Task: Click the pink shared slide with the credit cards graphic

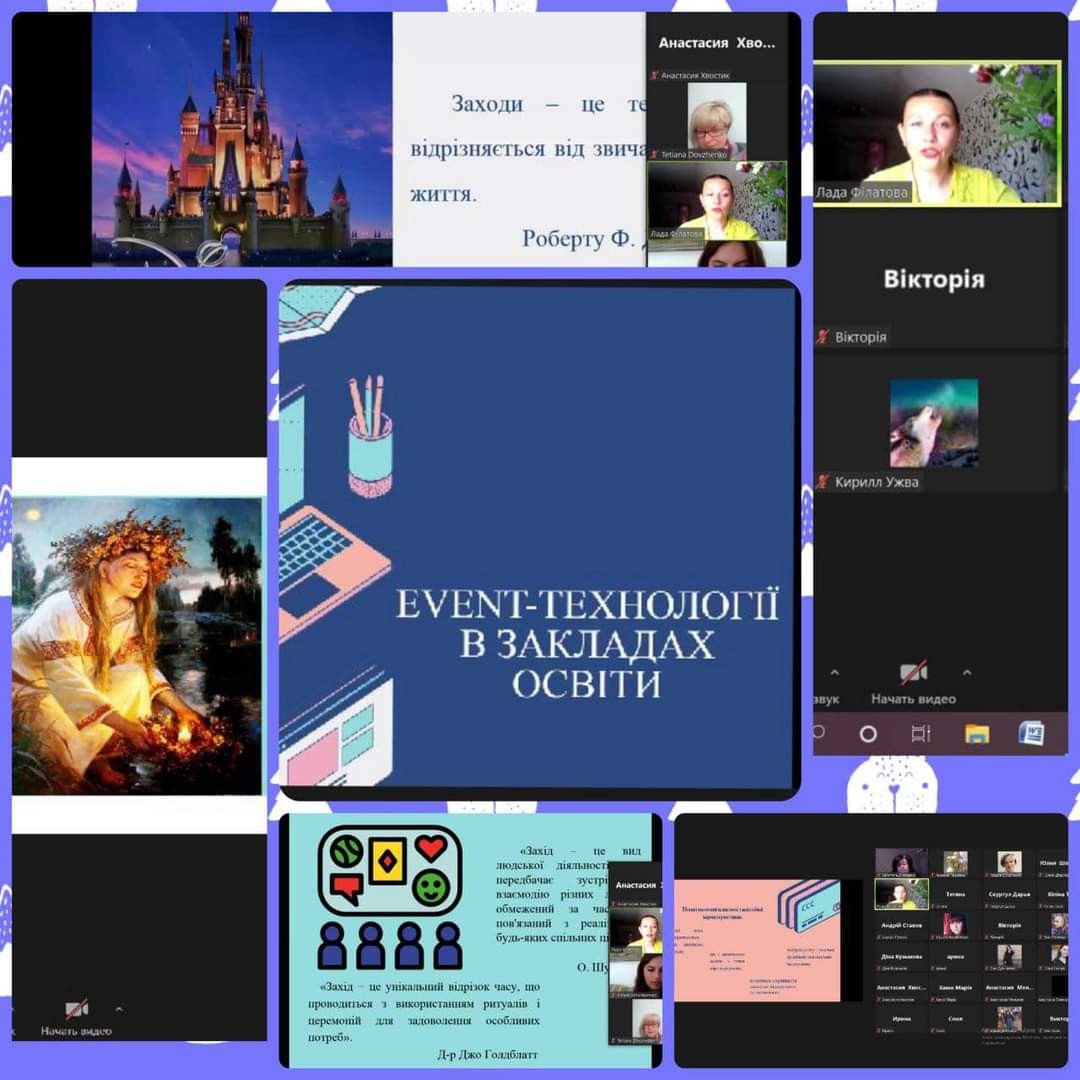Action: point(757,939)
